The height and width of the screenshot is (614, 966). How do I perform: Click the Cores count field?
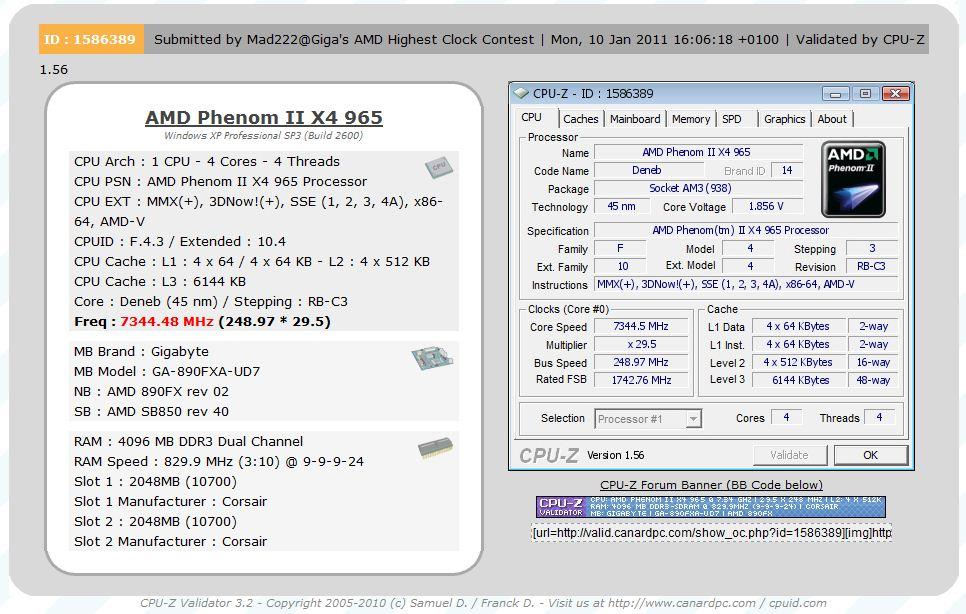[786, 418]
